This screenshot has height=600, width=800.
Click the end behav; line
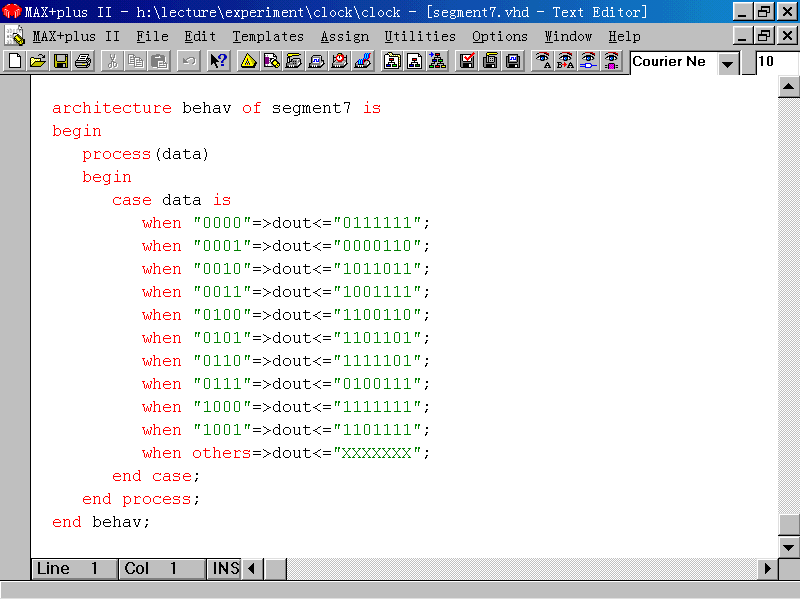click(x=101, y=522)
